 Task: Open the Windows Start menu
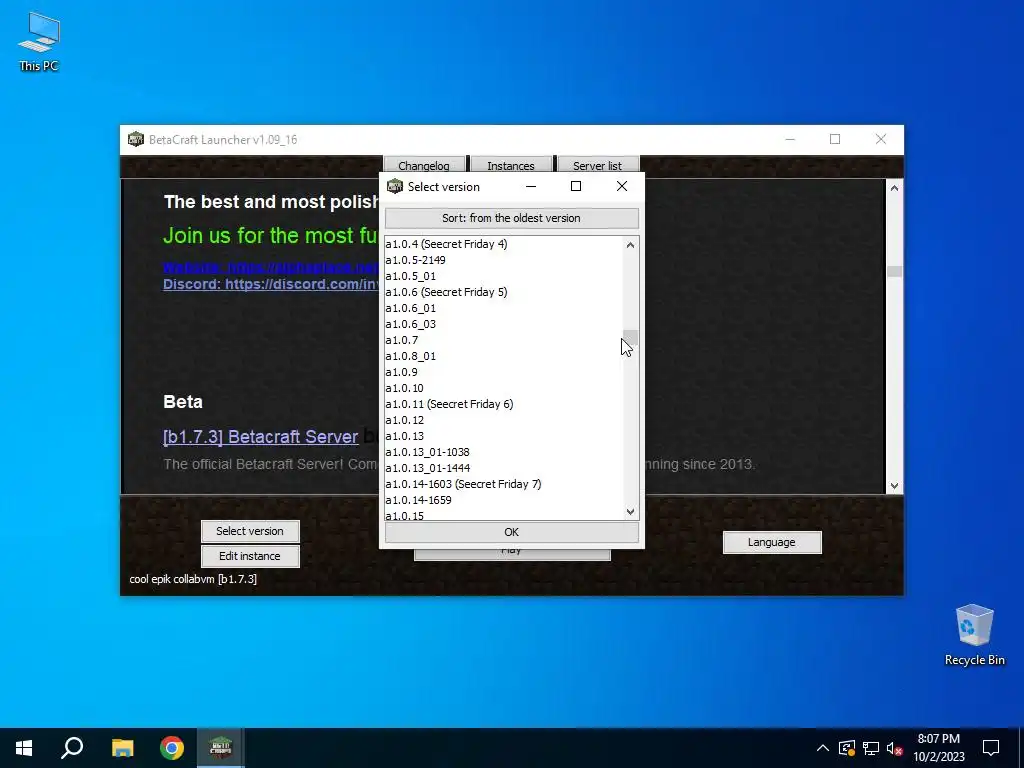click(x=24, y=748)
